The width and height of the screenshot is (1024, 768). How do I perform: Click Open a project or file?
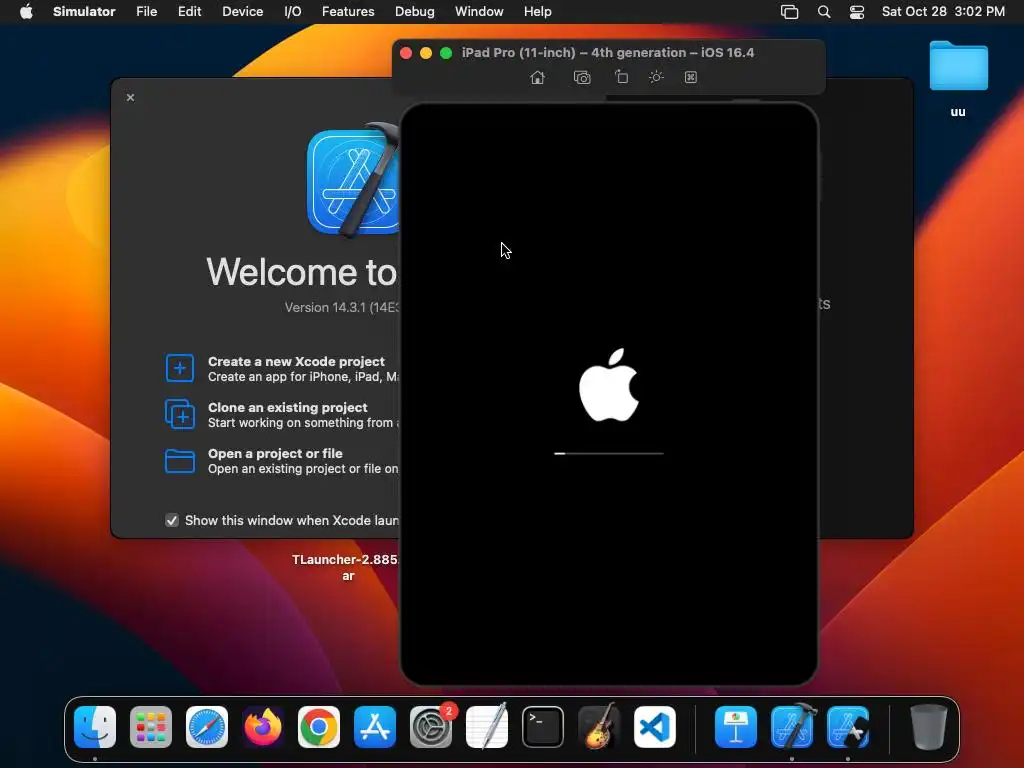(281, 460)
